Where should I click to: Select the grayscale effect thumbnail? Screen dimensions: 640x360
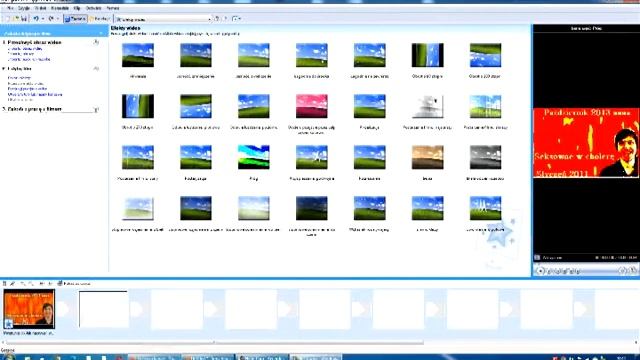tap(485, 157)
